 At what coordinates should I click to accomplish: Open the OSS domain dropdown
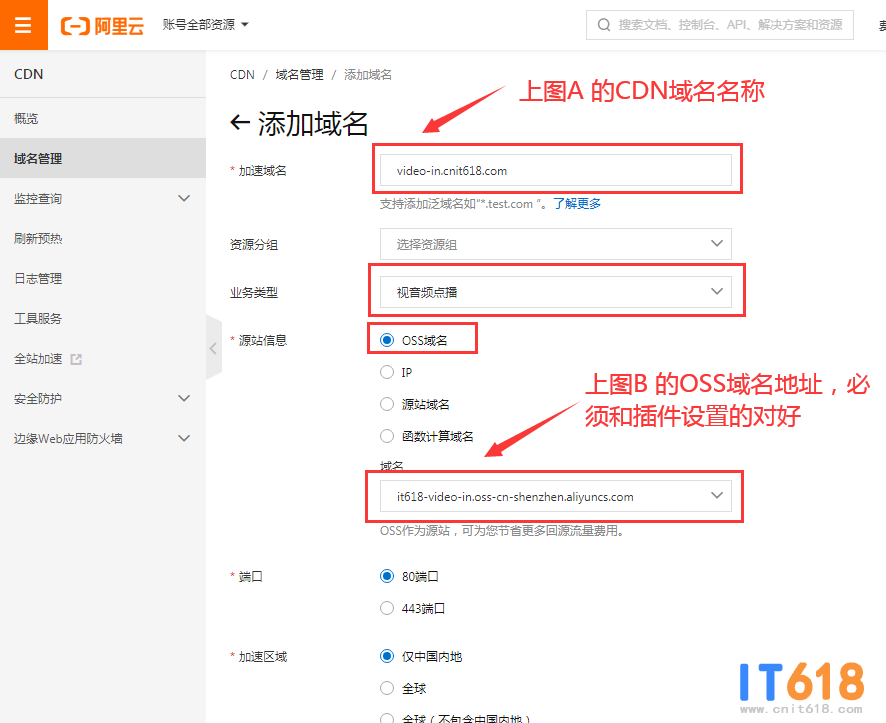pos(555,496)
